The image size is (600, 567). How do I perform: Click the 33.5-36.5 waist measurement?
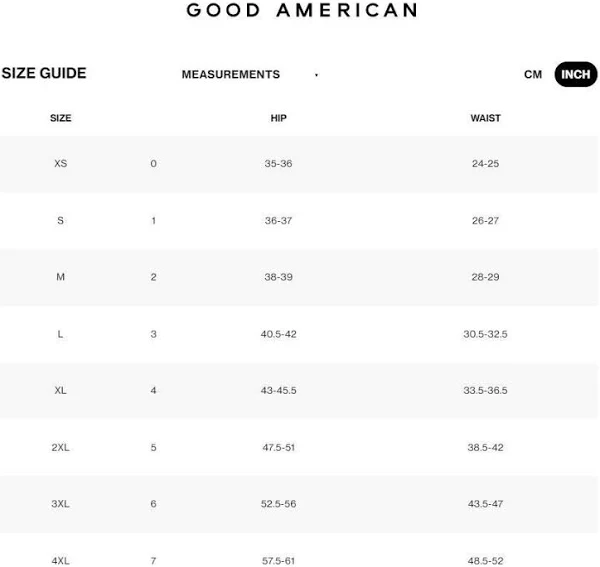click(x=485, y=390)
